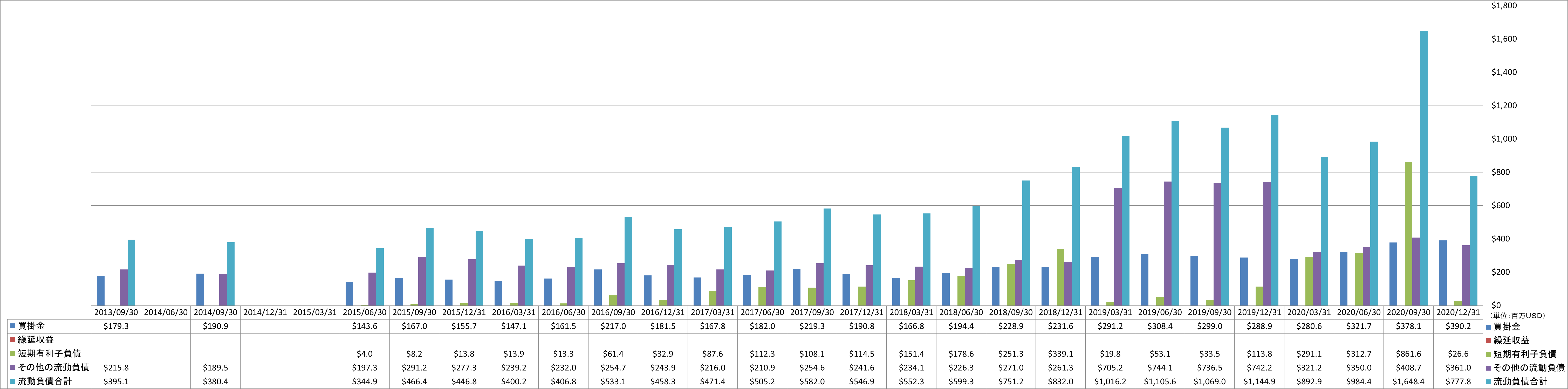Screen dimensions: 1568x389
Task: Click the $26.6 cell for 2020/12/31
Action: tap(1459, 354)
